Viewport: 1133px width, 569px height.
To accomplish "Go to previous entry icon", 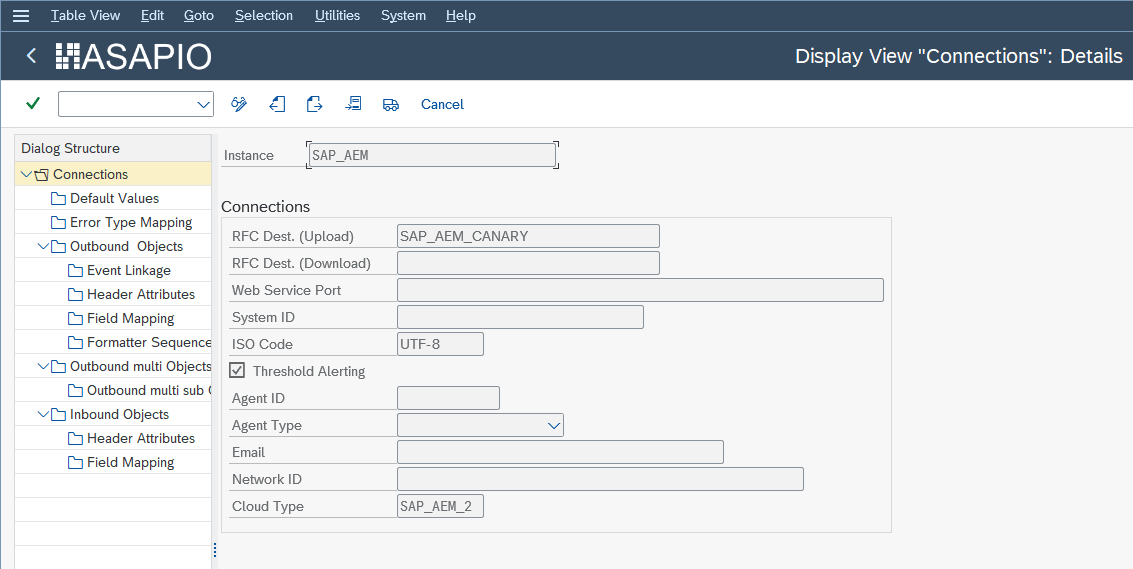I will pyautogui.click(x=277, y=104).
